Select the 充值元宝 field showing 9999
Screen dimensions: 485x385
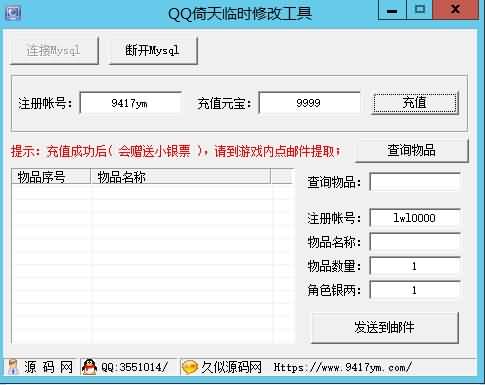pos(309,103)
